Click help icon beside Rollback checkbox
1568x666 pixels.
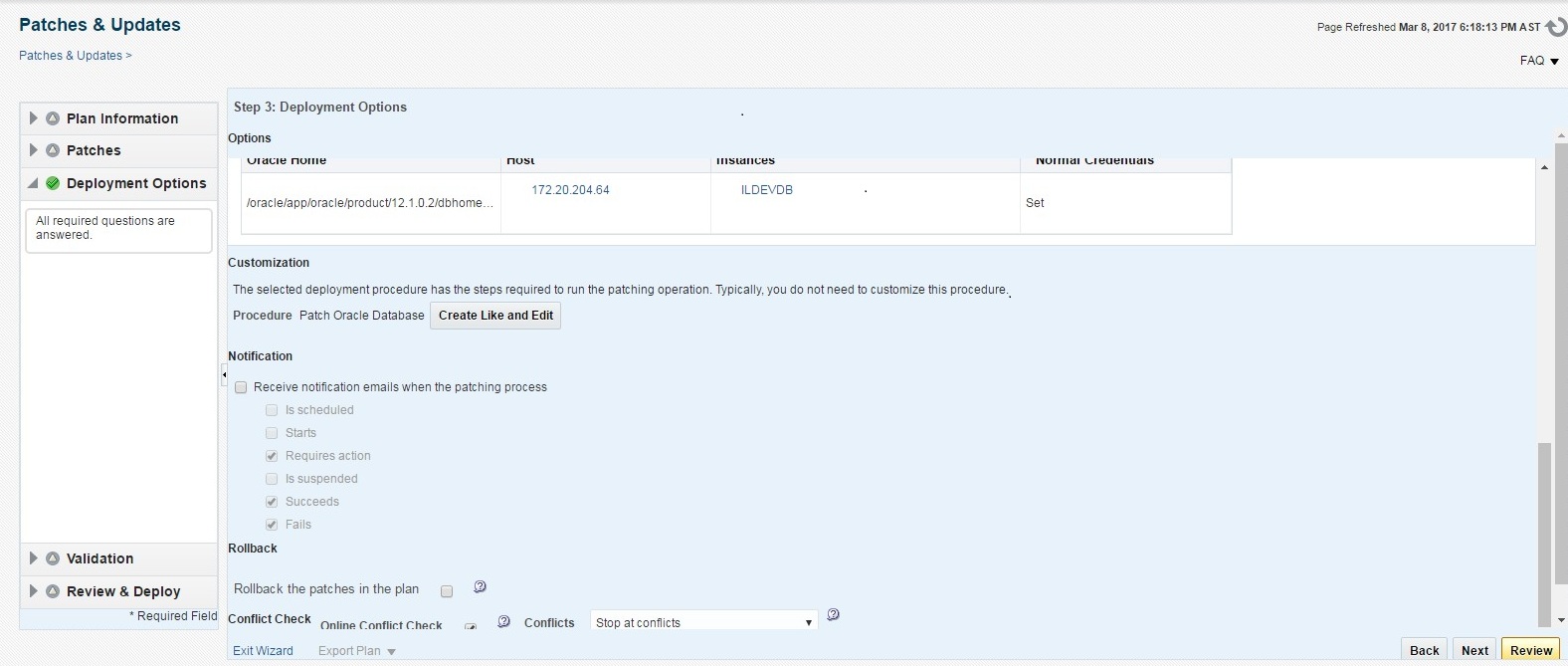click(x=480, y=587)
